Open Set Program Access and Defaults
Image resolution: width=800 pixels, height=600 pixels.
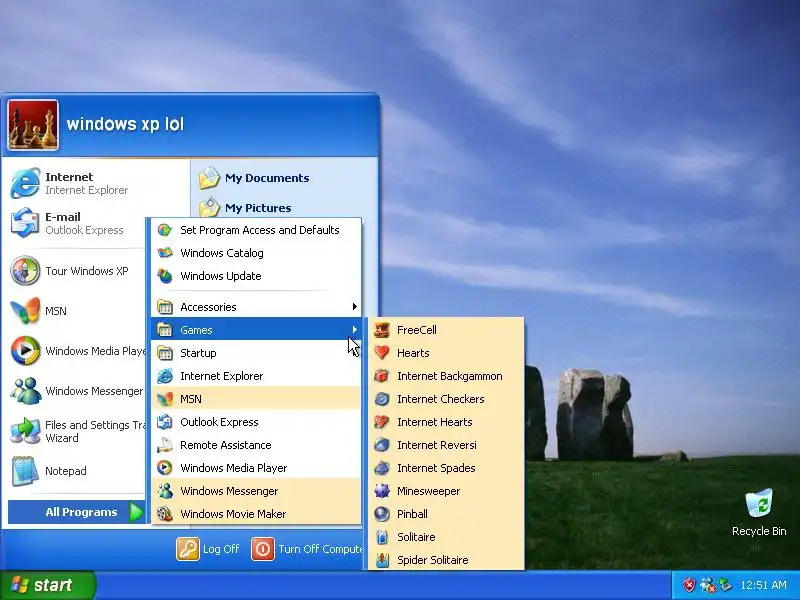[x=256, y=230]
